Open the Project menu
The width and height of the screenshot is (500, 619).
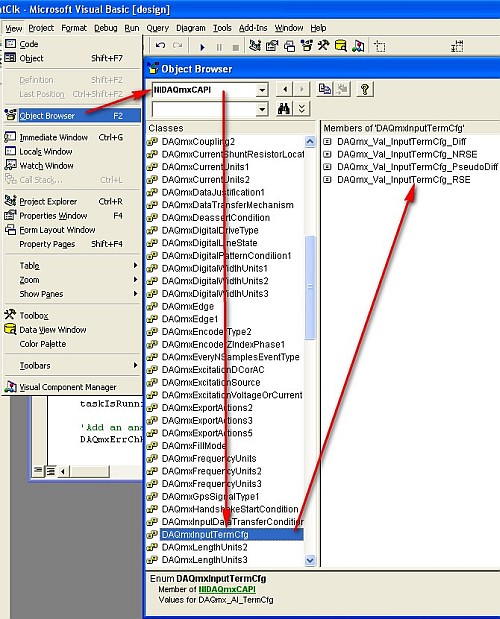(41, 28)
